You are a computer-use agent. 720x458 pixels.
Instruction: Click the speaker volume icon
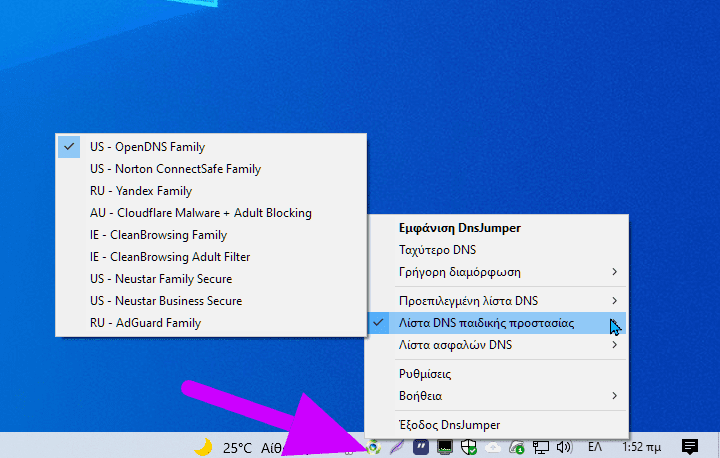[x=563, y=447]
